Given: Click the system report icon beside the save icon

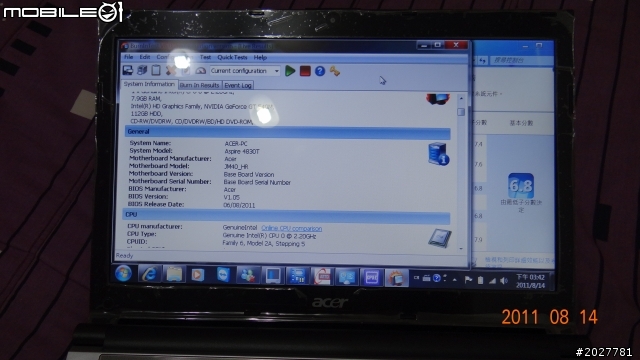Looking at the screenshot, I should coord(142,70).
